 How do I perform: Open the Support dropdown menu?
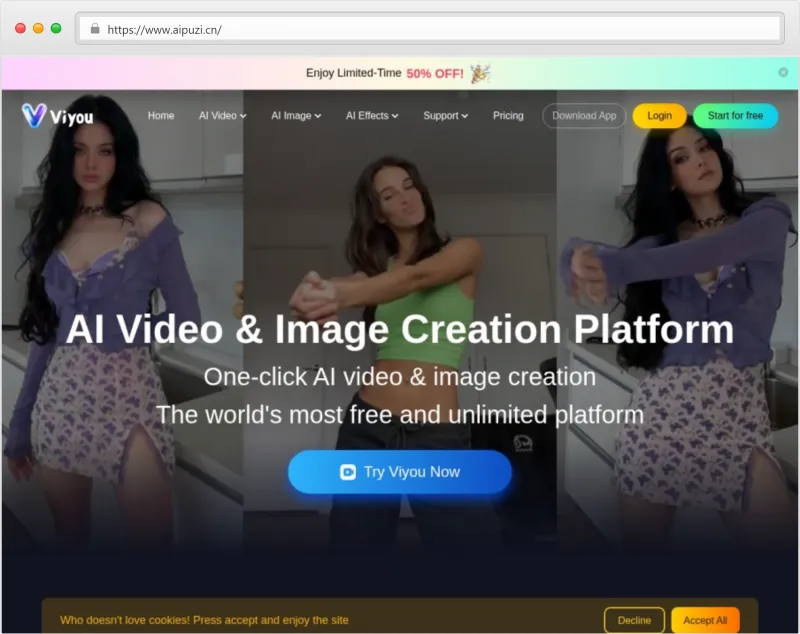(445, 116)
